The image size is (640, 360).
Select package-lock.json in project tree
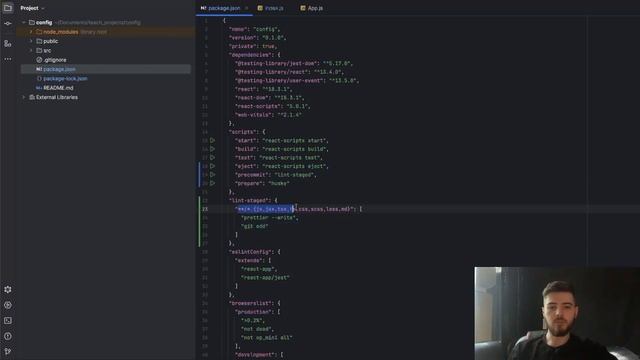click(65, 78)
